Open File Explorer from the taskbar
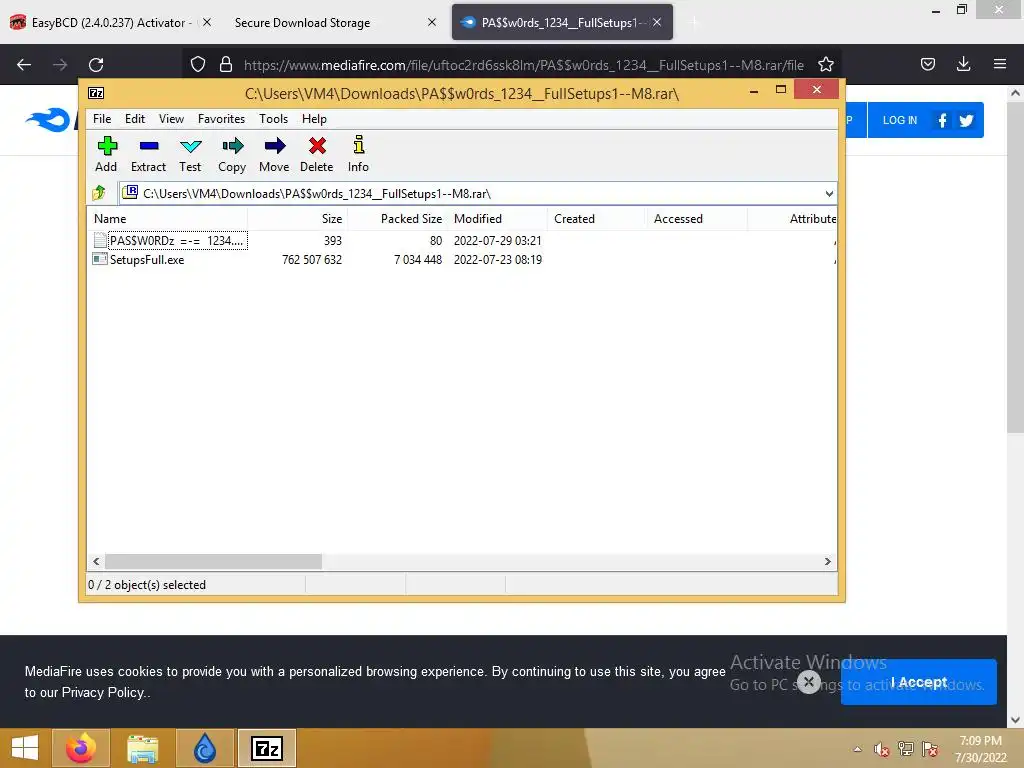Viewport: 1024px width, 768px height. (142, 748)
